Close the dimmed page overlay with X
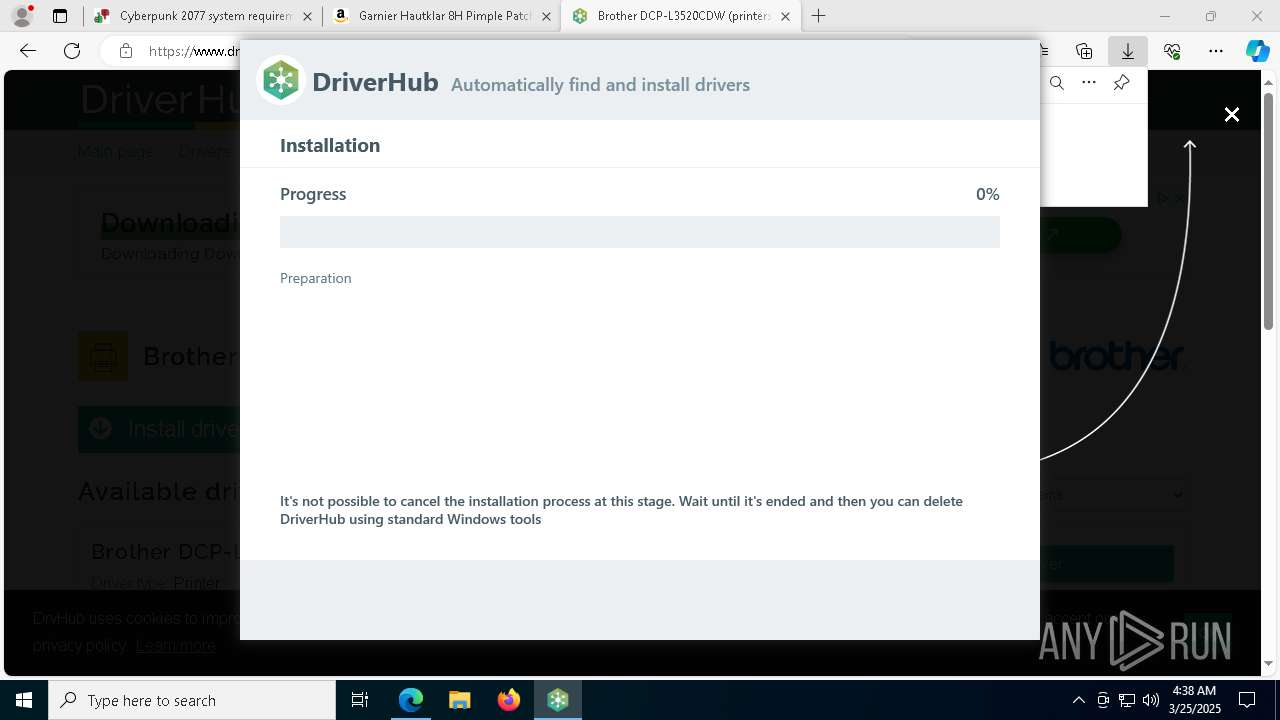The width and height of the screenshot is (1280, 720). coord(1232,115)
